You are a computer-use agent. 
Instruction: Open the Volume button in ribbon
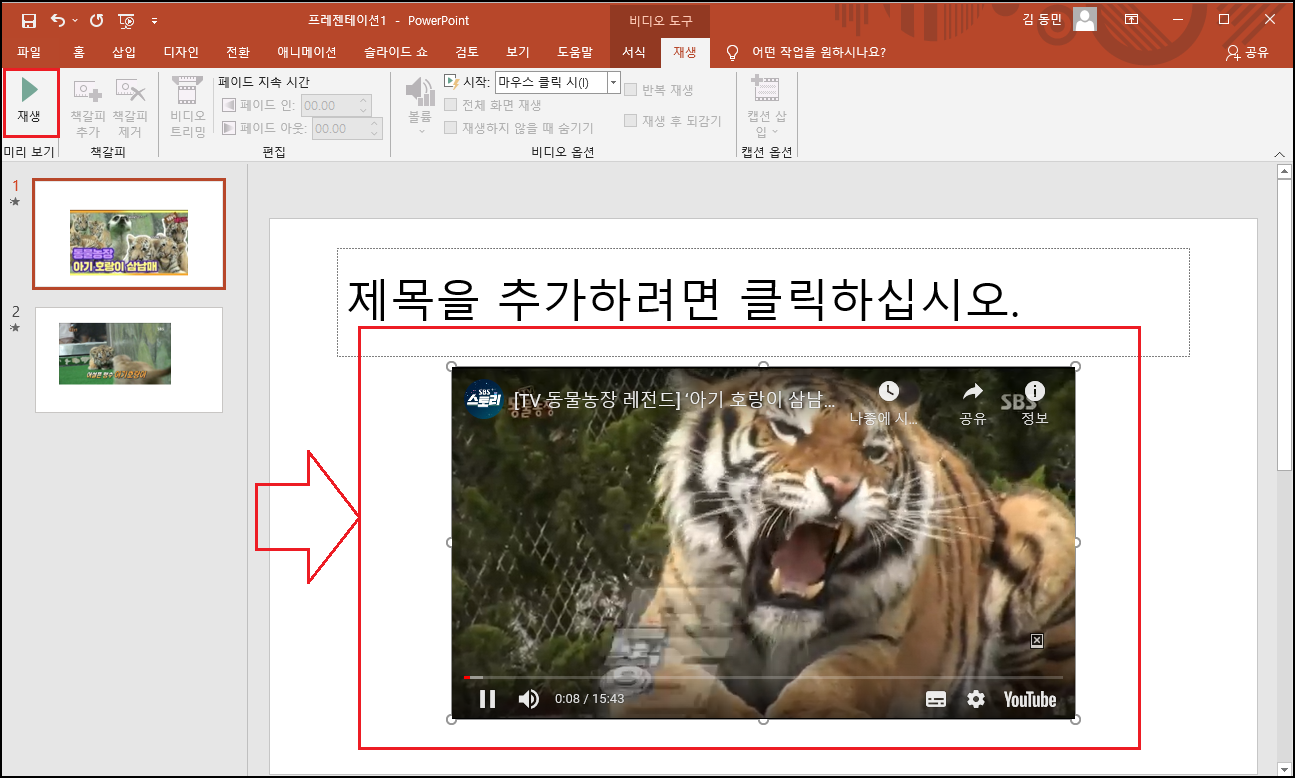coord(420,104)
